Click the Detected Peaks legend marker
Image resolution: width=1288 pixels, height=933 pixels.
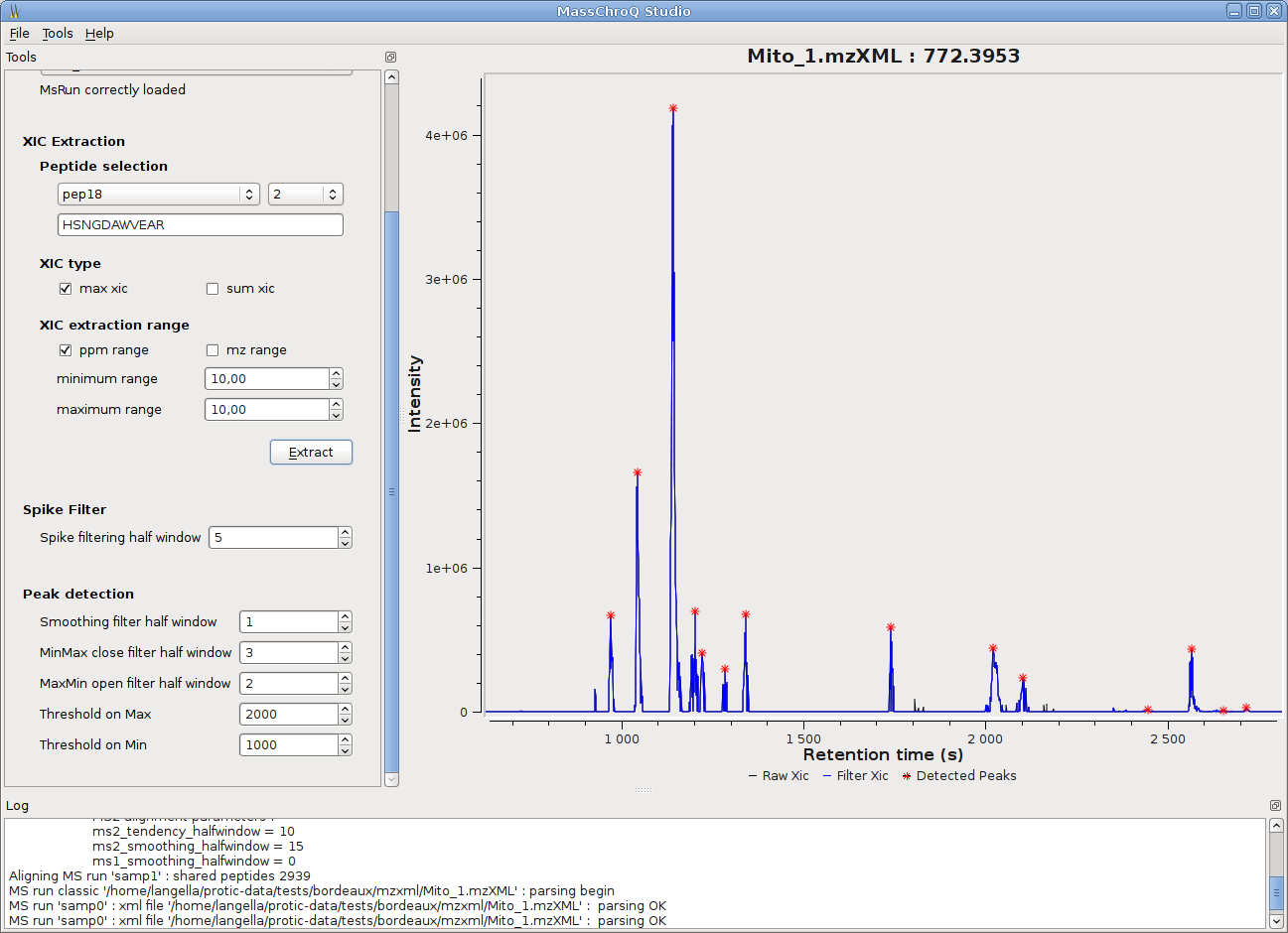point(907,776)
